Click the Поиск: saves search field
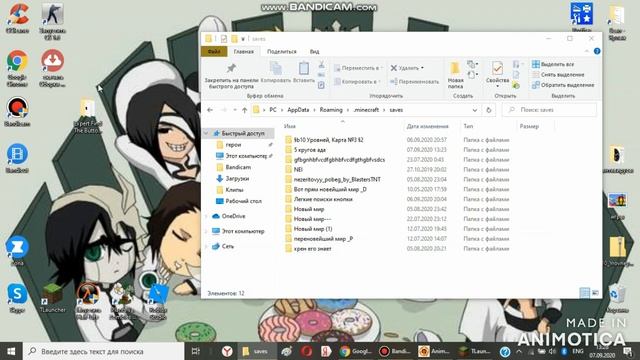Viewport: 640px width, 360px height. (x=549, y=110)
